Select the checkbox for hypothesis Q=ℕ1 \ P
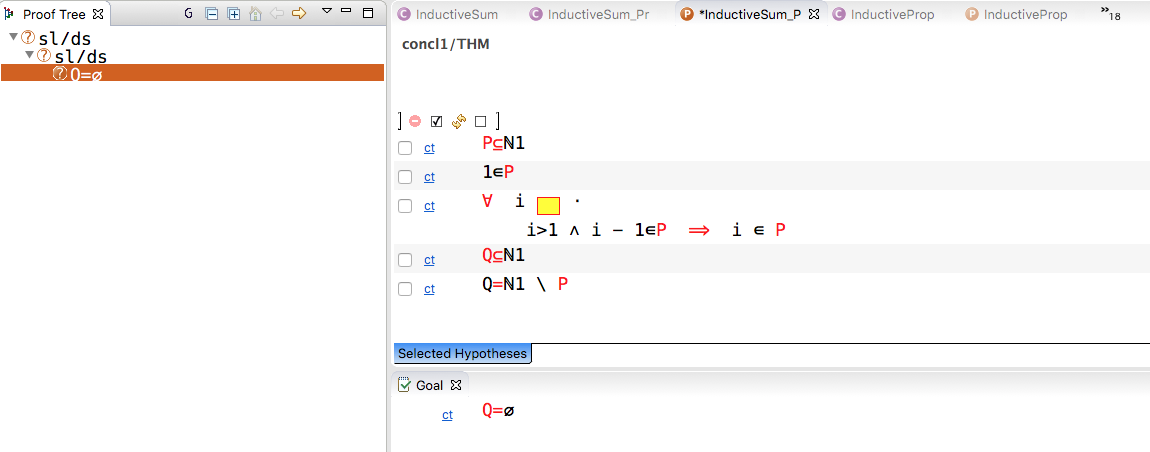This screenshot has height=452, width=1150. (405, 289)
